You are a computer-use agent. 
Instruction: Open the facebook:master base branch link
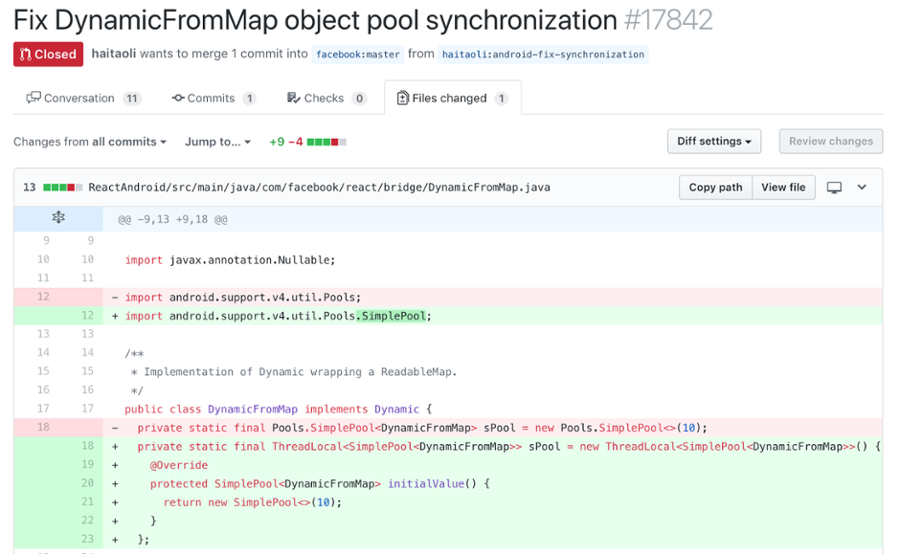[x=359, y=54]
